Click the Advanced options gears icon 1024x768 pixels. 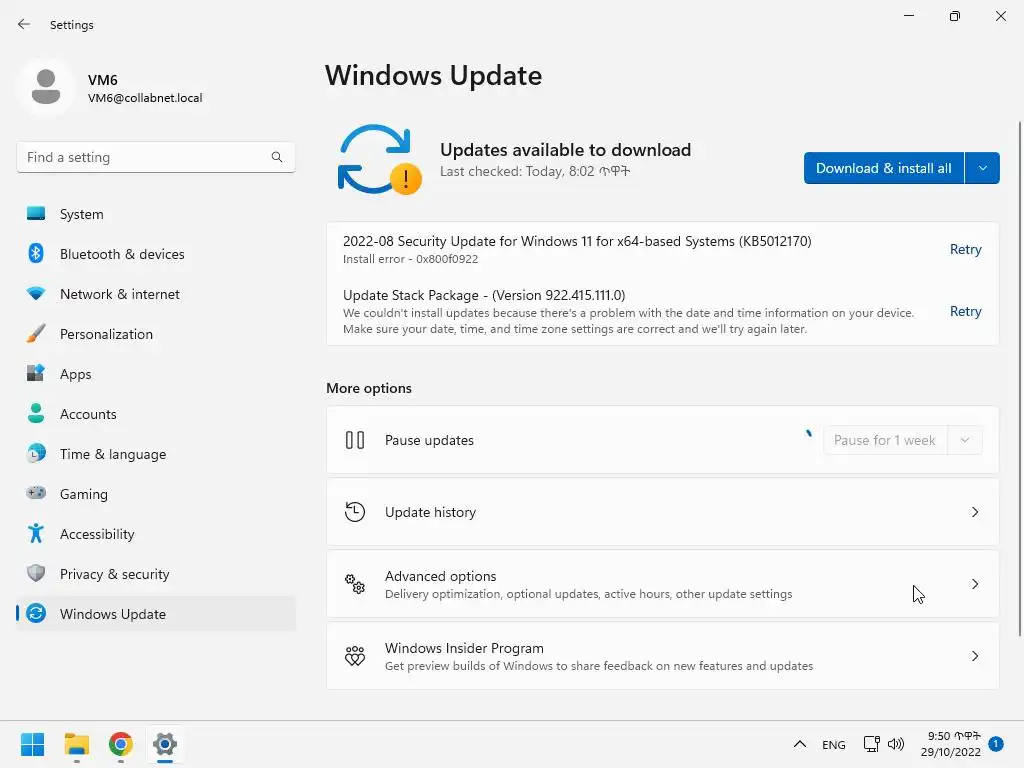click(x=355, y=584)
